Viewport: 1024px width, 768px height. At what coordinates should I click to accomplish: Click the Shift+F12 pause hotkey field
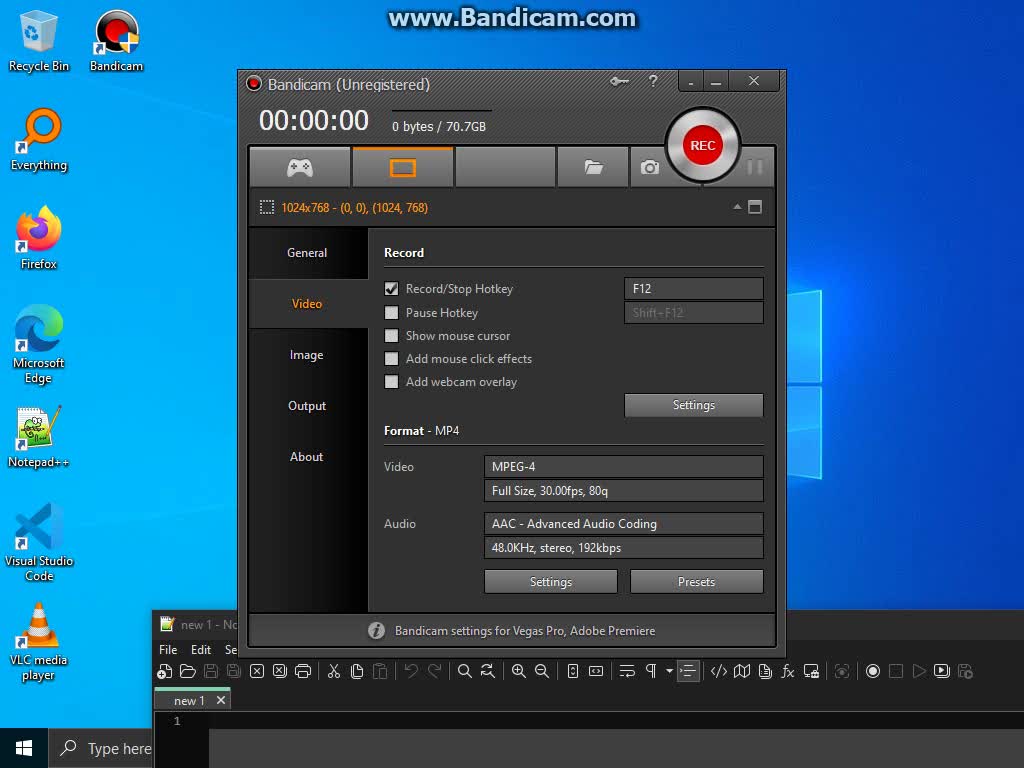click(x=694, y=313)
